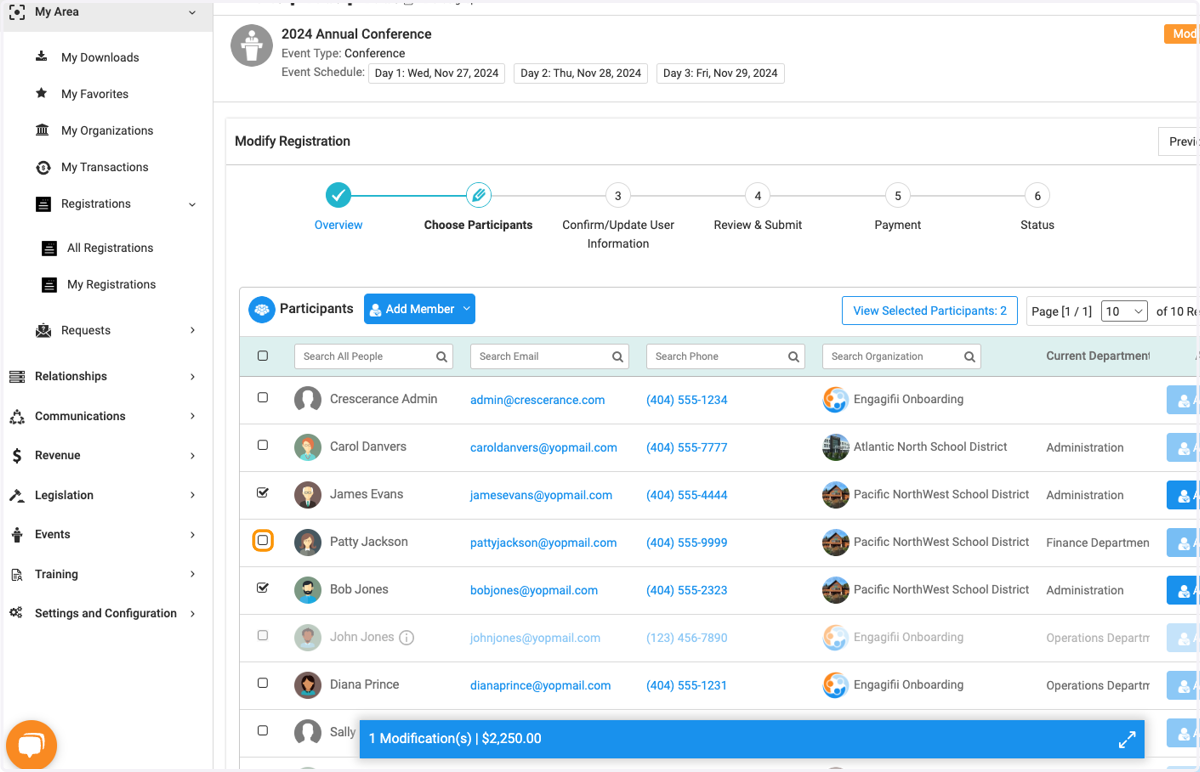
Task: Click phone link (404) 555-4444
Action: click(687, 495)
